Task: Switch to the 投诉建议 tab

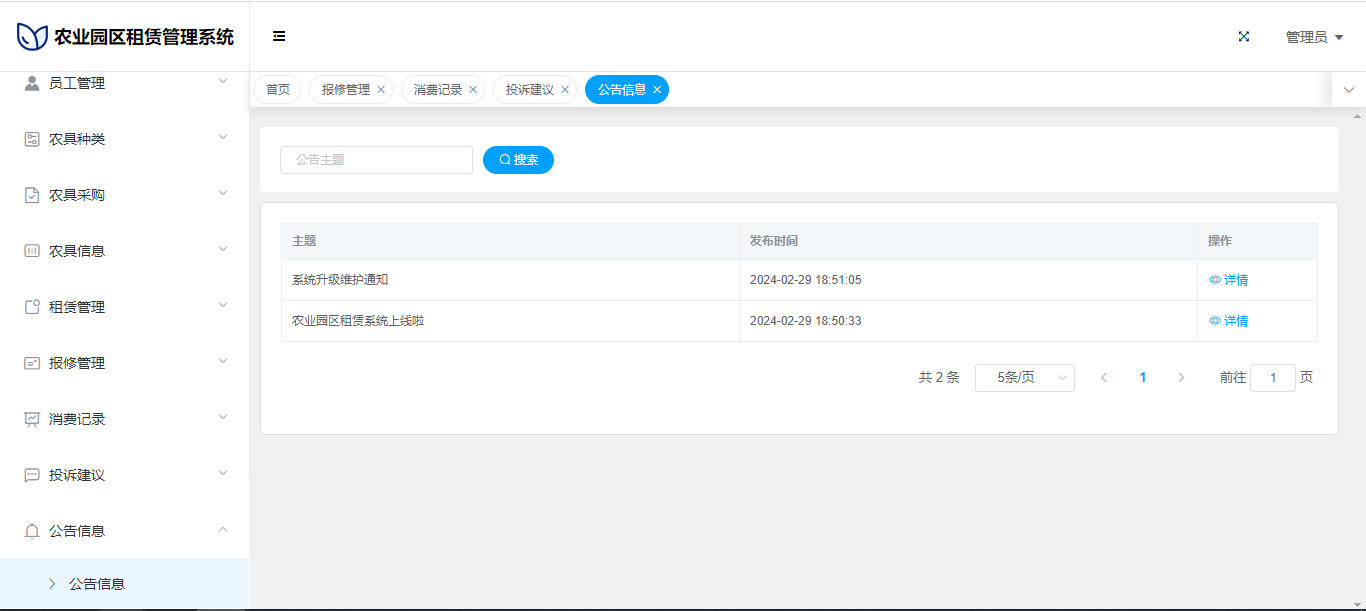Action: 530,90
